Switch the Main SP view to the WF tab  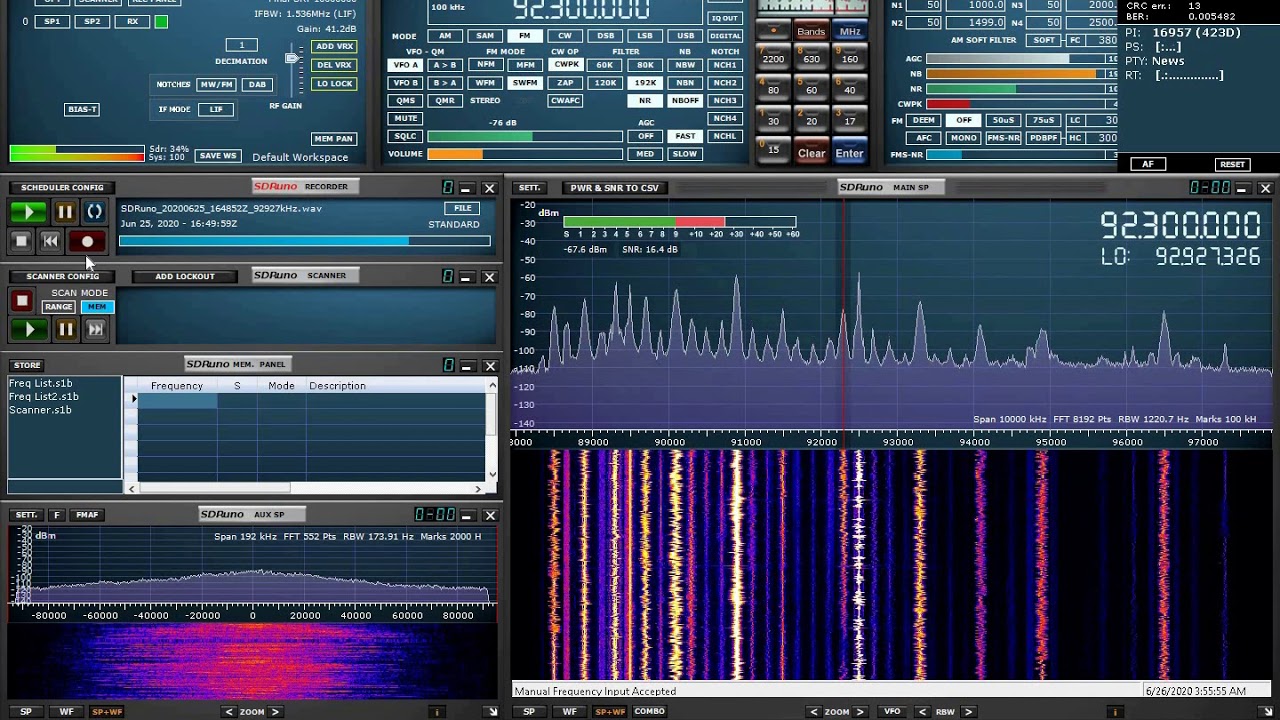coord(569,712)
